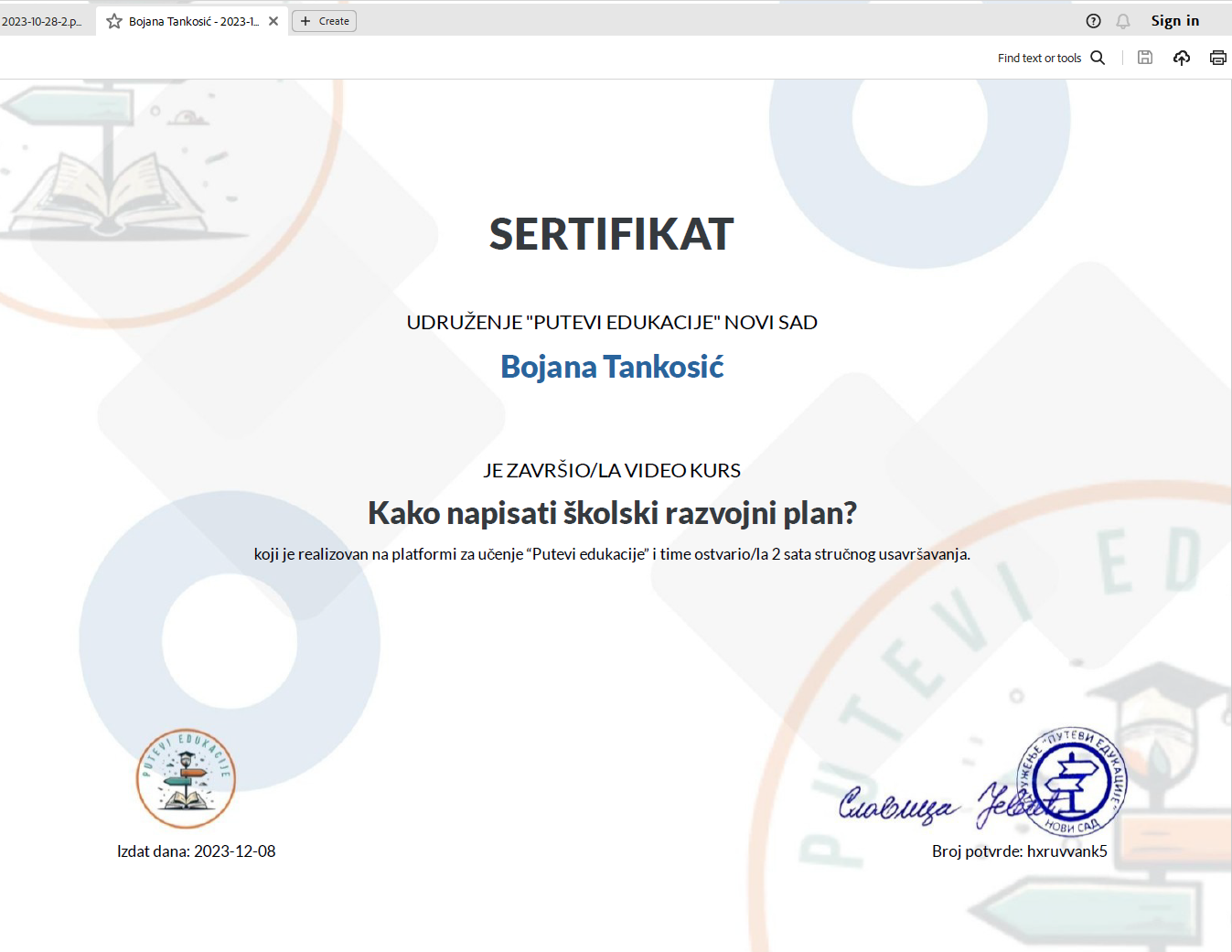Click the blue round stamp seal
This screenshot has width=1232, height=952.
pyautogui.click(x=1072, y=782)
